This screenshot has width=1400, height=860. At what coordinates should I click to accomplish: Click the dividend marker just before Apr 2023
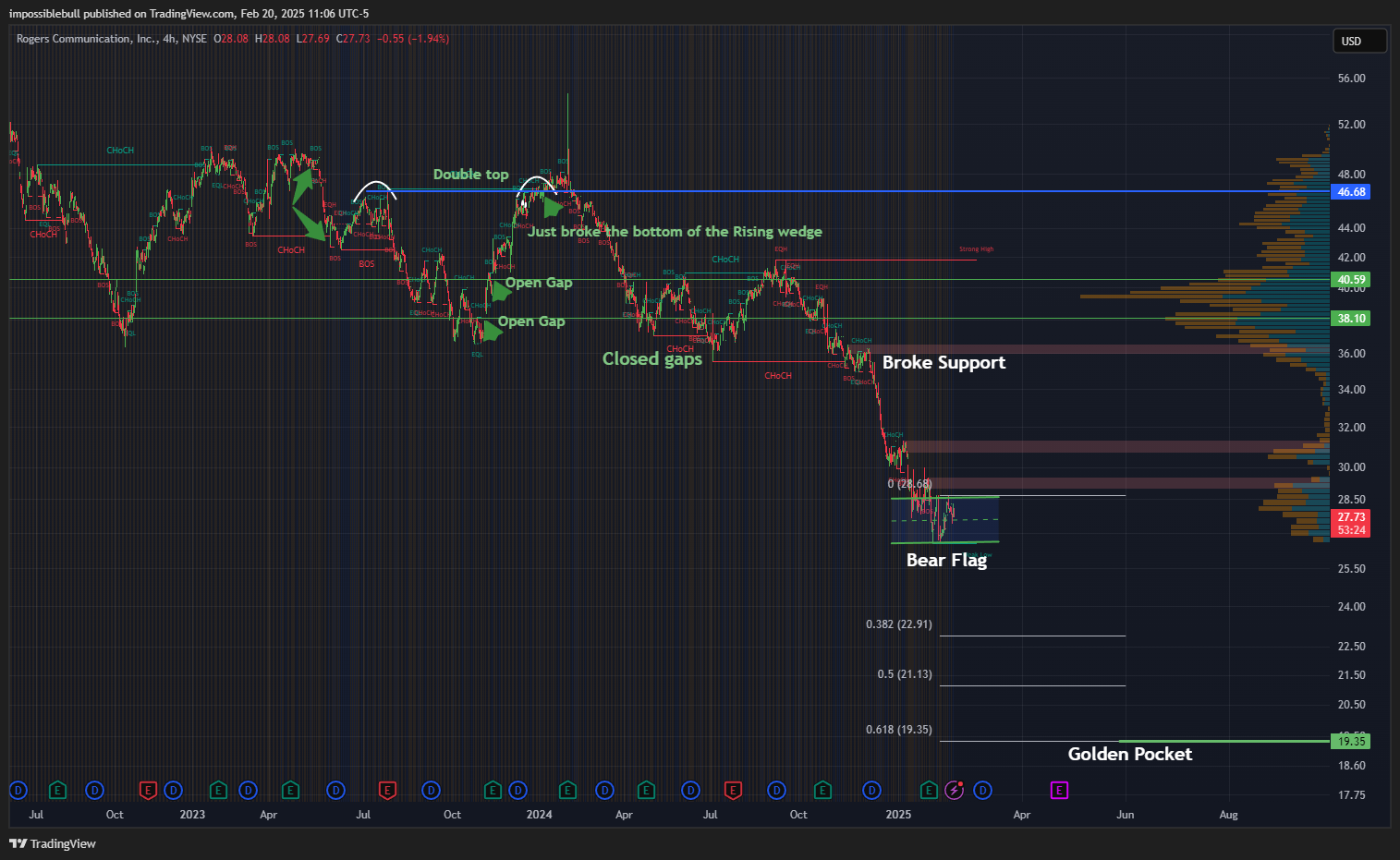coord(248,790)
